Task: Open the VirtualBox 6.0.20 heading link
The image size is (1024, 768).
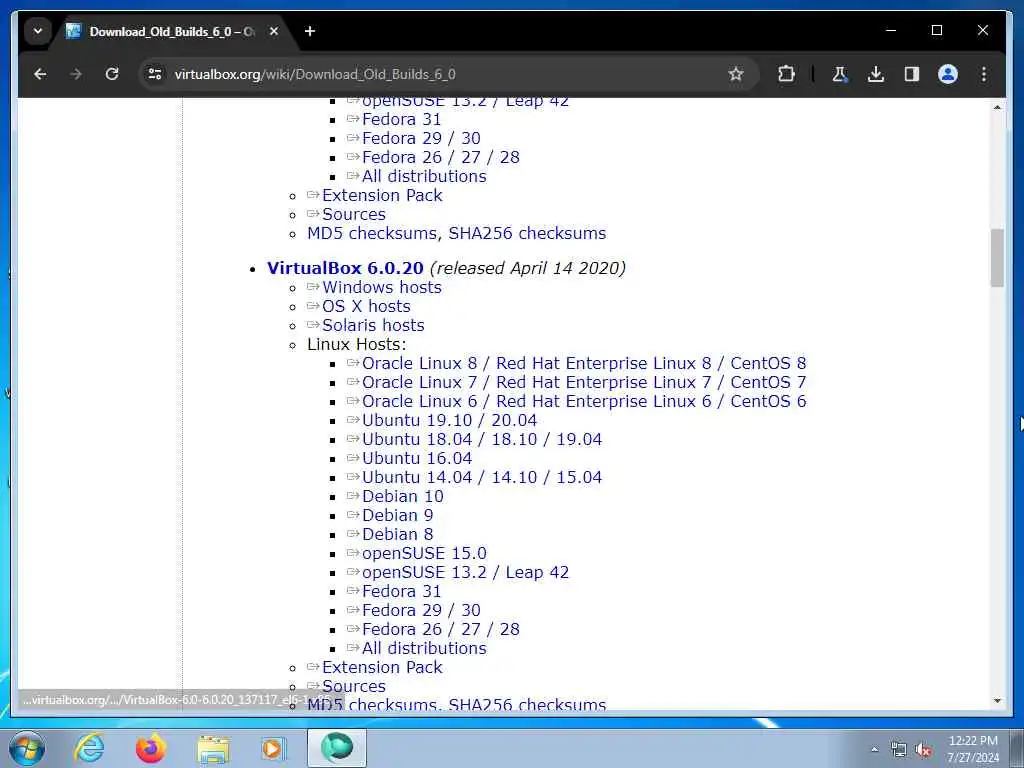Action: coord(345,268)
